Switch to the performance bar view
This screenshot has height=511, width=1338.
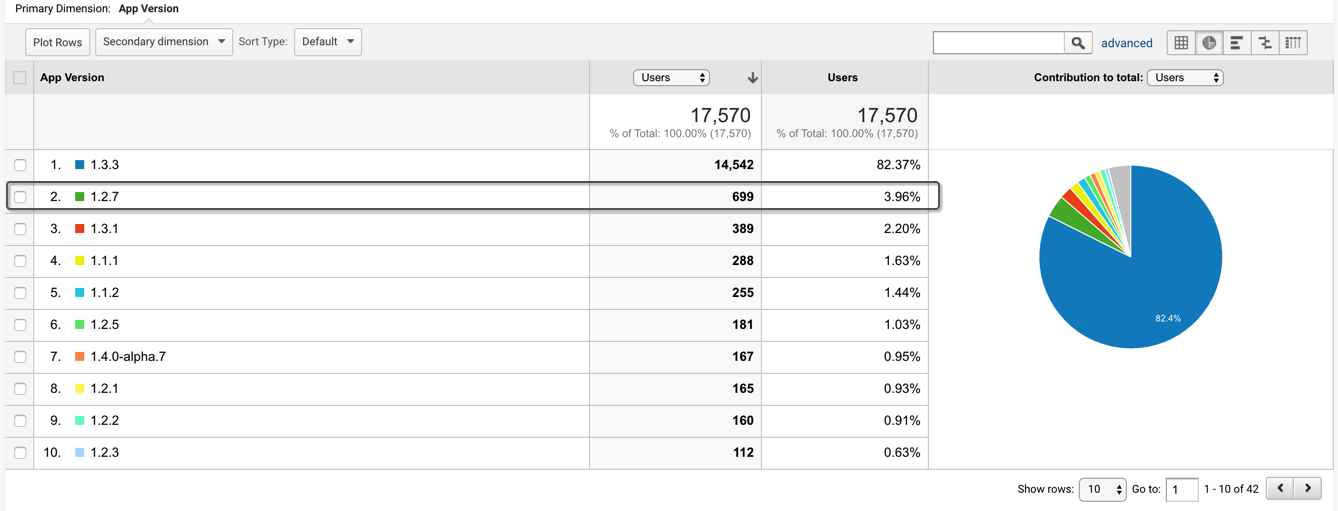(1237, 43)
